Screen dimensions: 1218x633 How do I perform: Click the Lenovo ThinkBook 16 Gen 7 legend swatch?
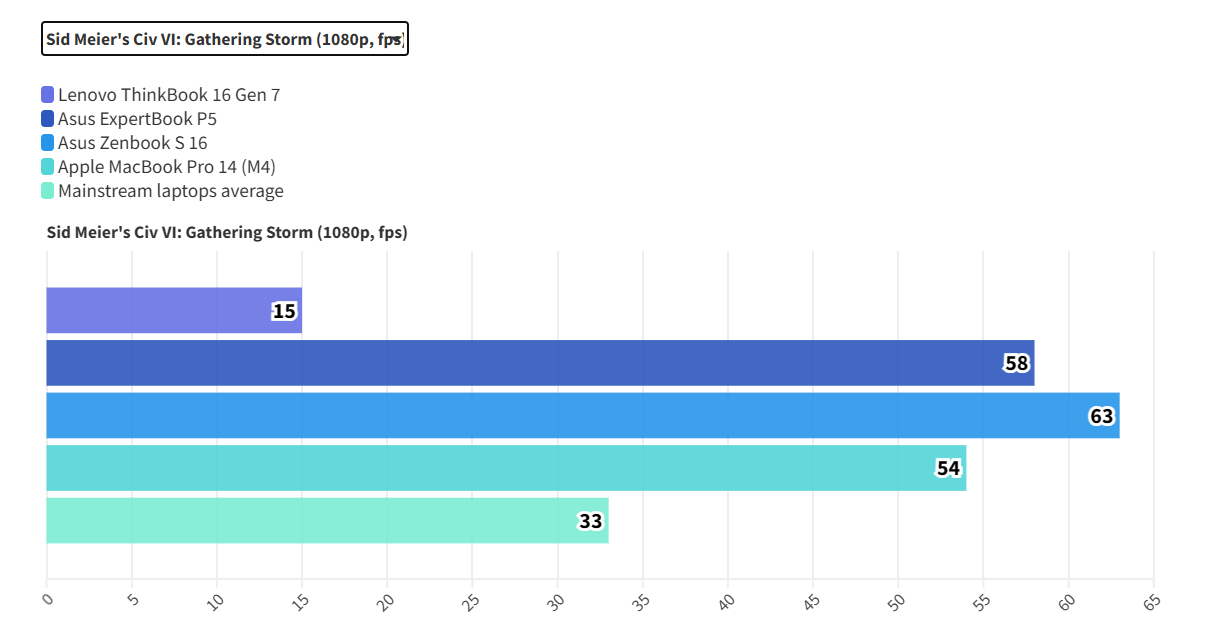pyautogui.click(x=48, y=95)
